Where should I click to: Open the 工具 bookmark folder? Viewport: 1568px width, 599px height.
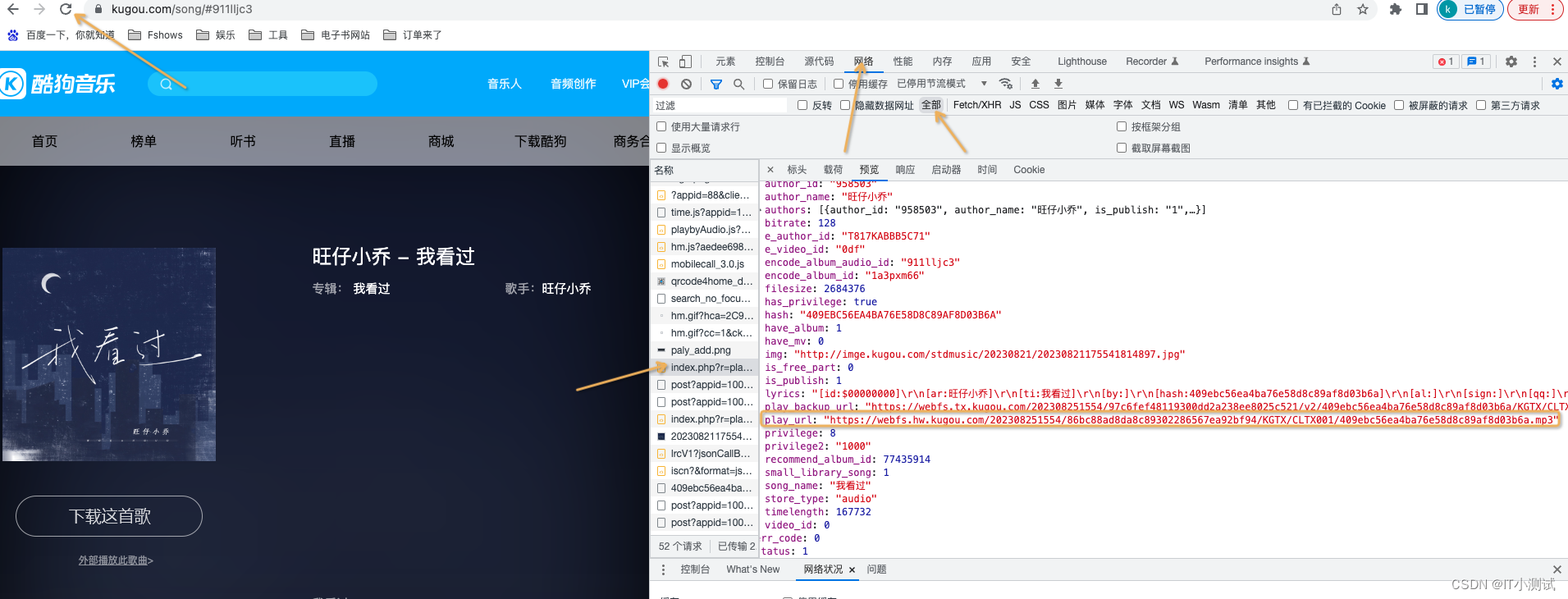click(x=268, y=35)
